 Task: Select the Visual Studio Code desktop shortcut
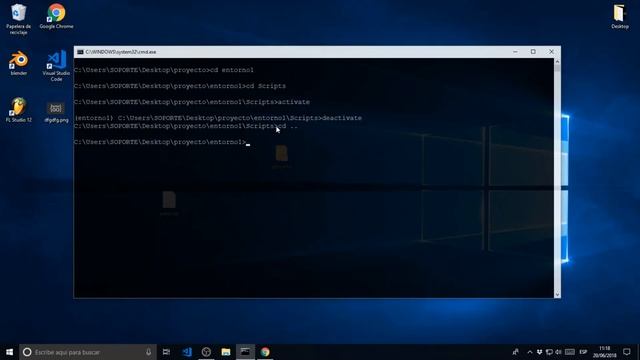56,66
